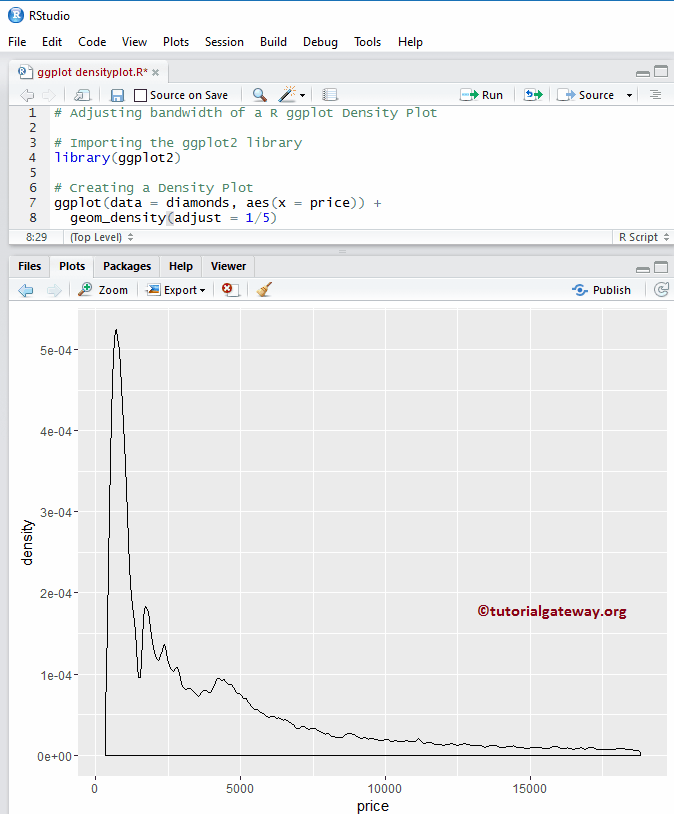Switch to the Help pane tab
The image size is (674, 814).
coord(181,266)
